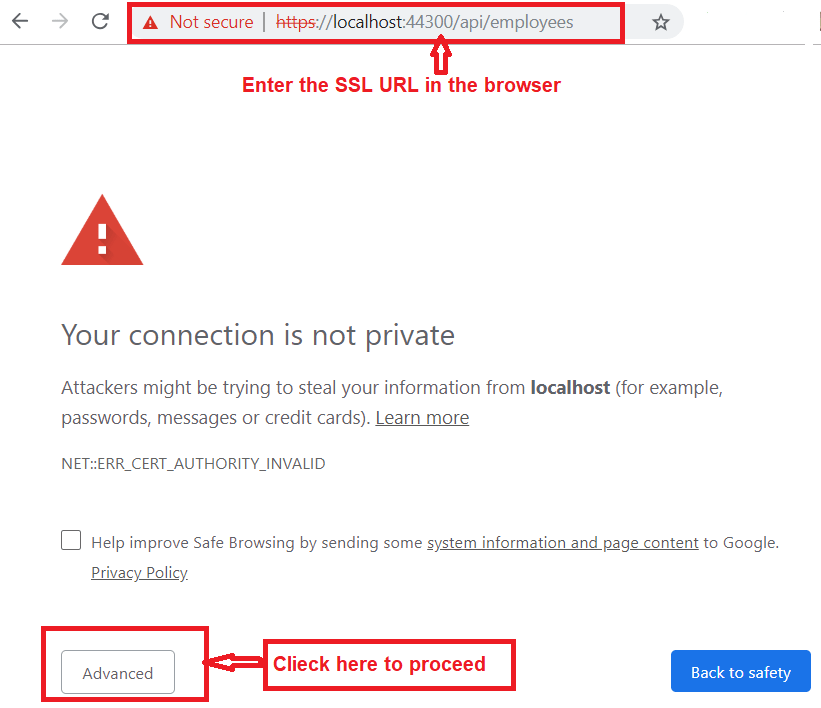
Task: Expand the Advanced options button
Action: [x=118, y=673]
